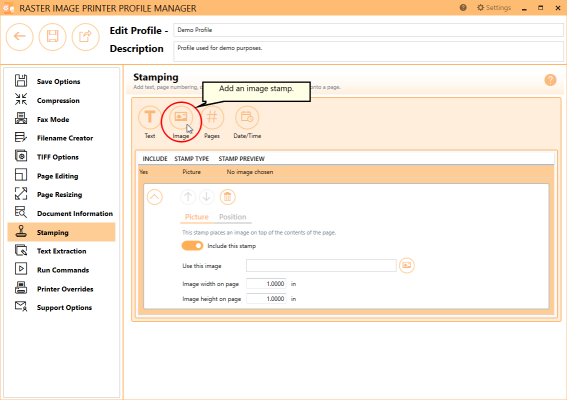Click 'No image chosen' preview text

tap(250, 172)
